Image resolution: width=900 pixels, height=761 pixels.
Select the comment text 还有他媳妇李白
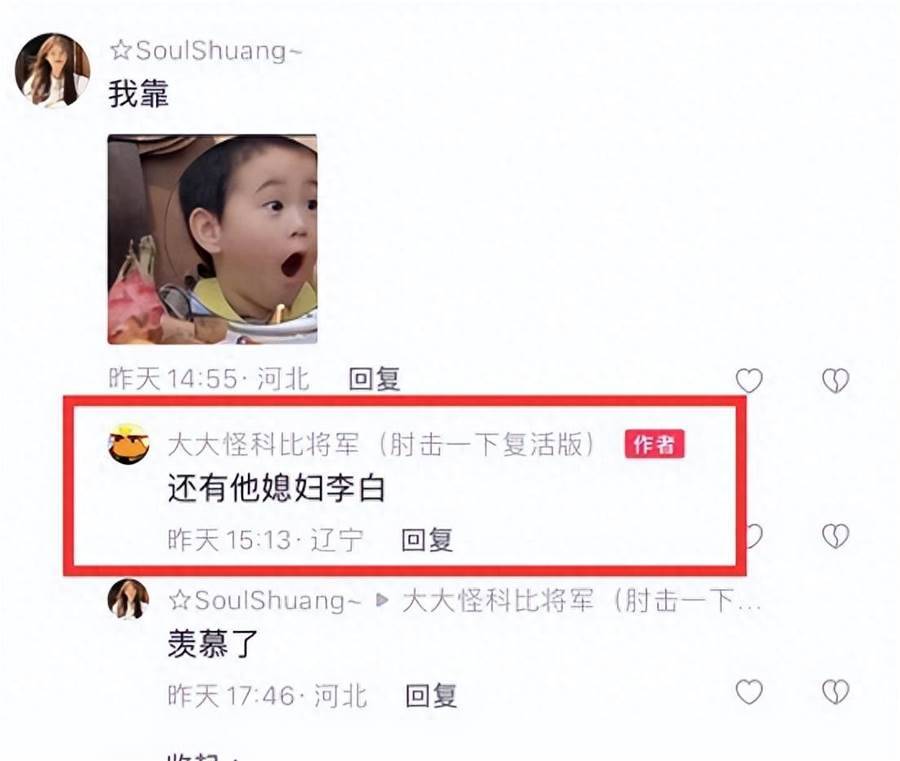tap(276, 489)
